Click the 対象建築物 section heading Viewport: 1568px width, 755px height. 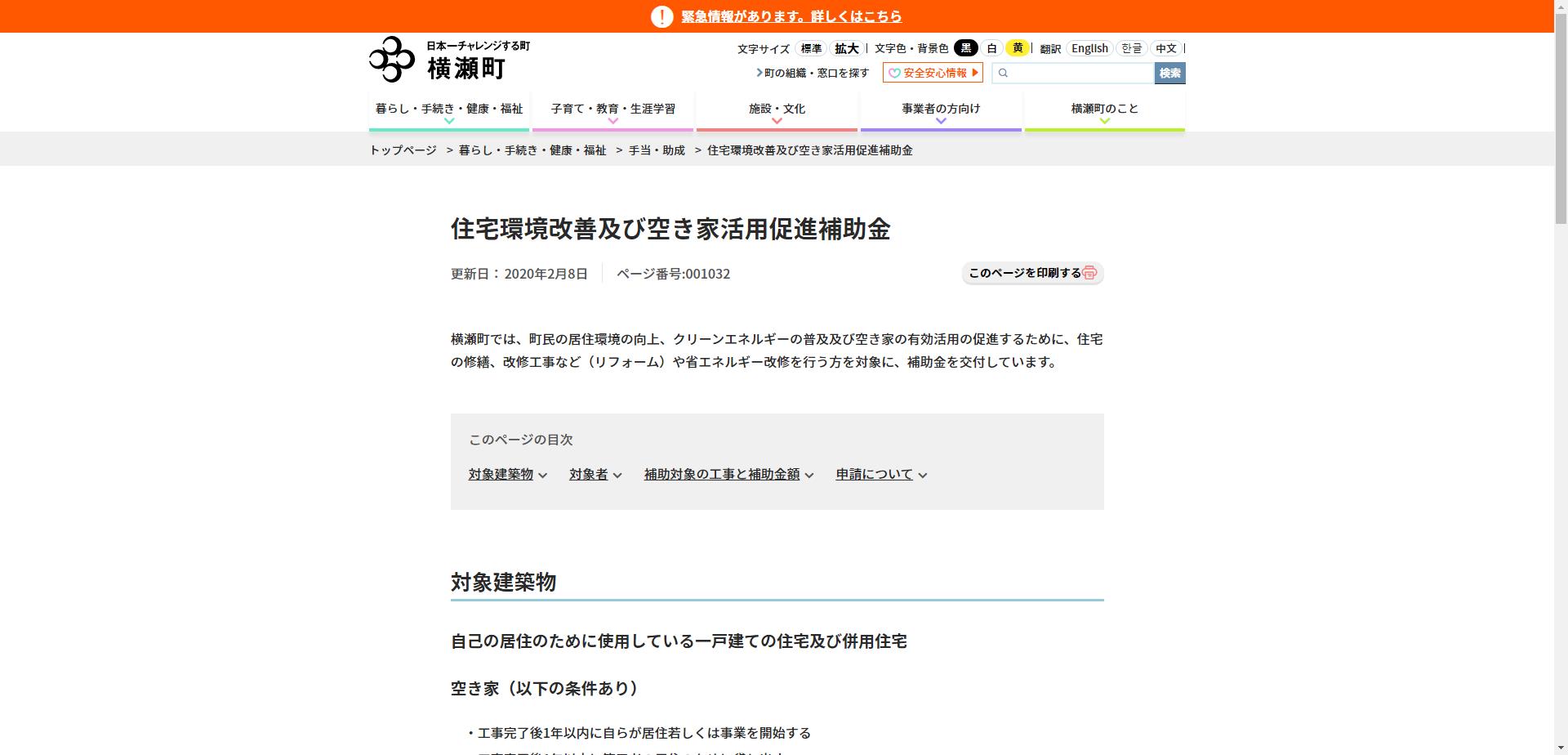503,582
